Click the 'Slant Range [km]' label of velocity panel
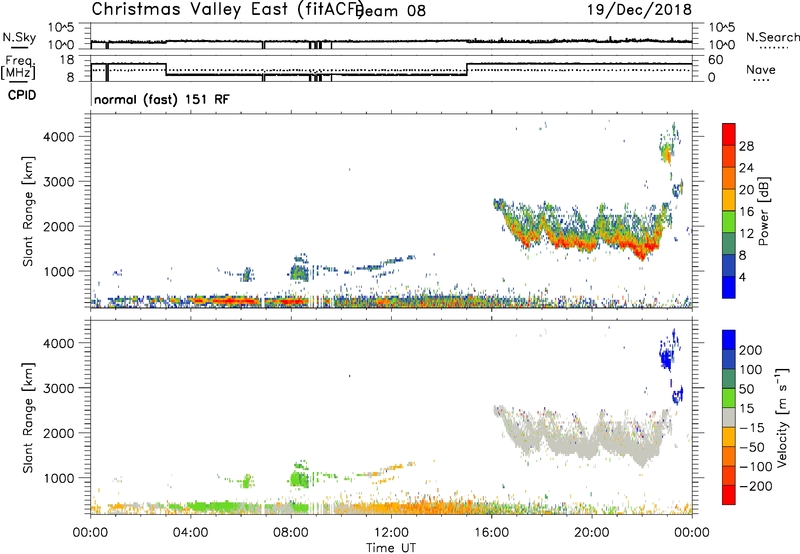800x554 pixels. pos(28,417)
